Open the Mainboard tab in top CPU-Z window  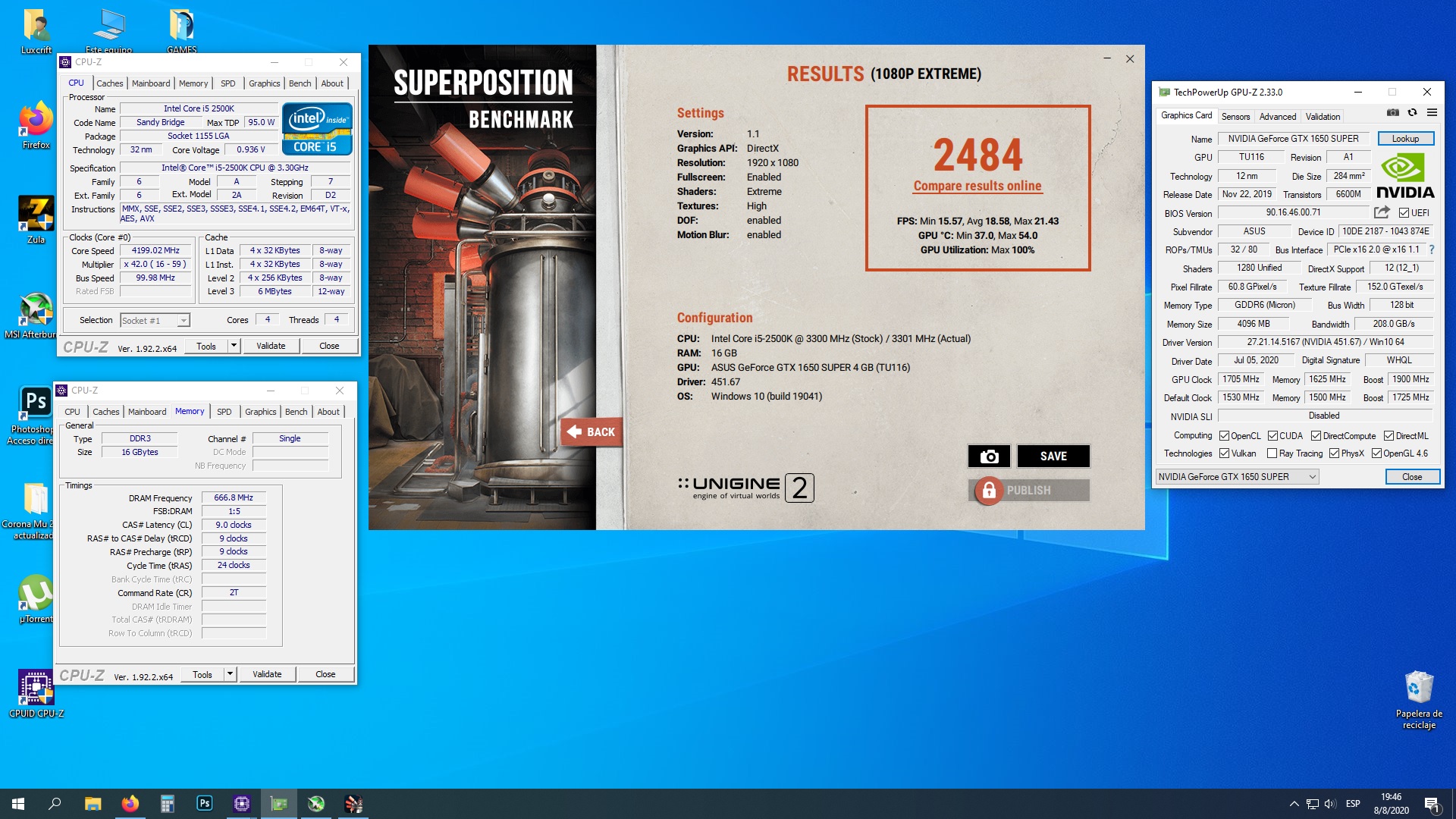coord(151,83)
